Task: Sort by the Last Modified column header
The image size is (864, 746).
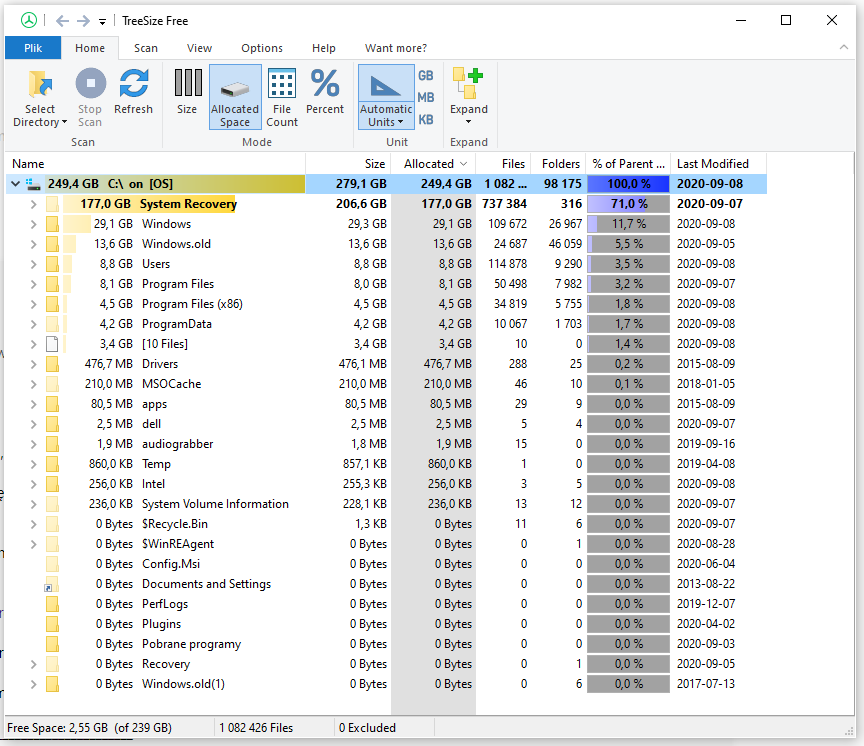Action: pyautogui.click(x=717, y=164)
